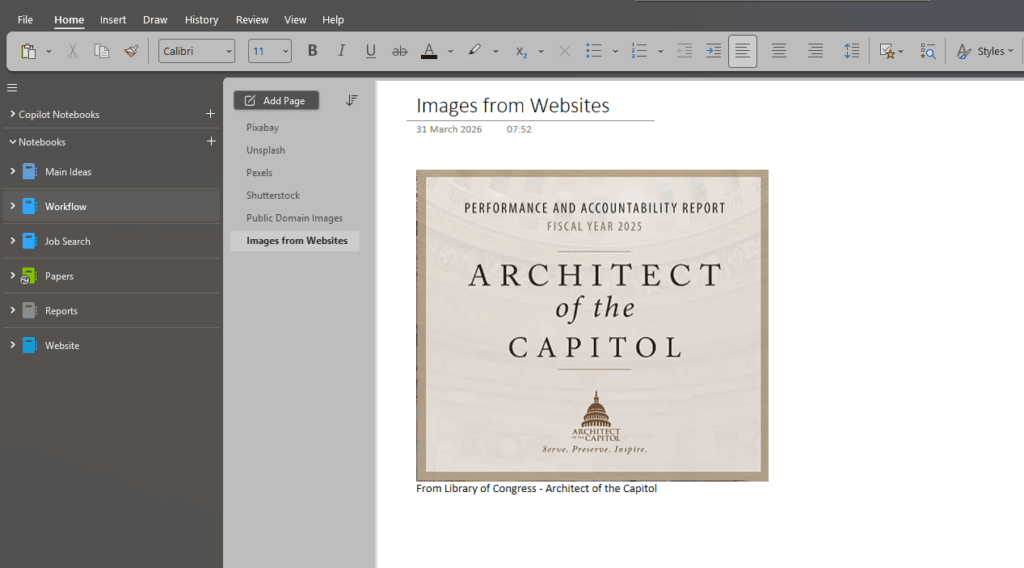Open numbering style dropdown arrow
The width and height of the screenshot is (1024, 568).
660,51
